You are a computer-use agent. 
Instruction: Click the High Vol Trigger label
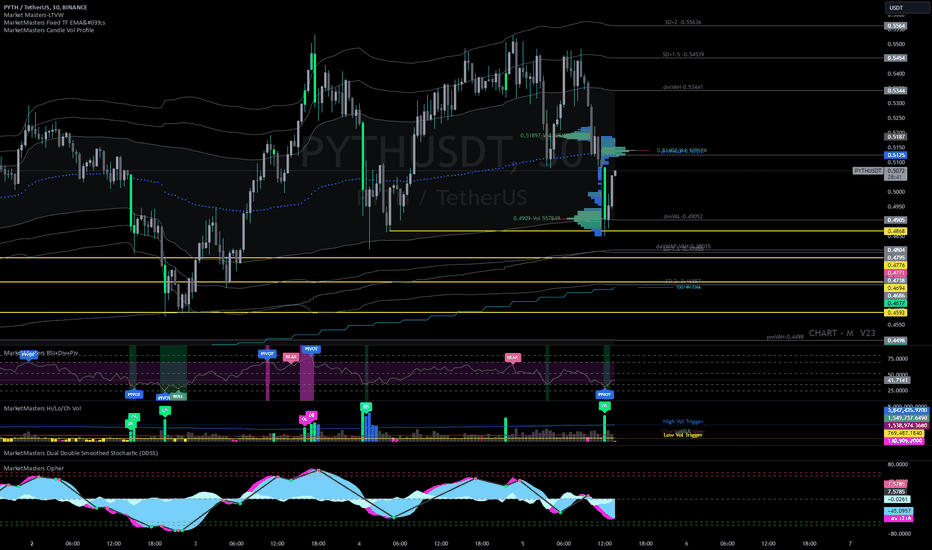682,422
